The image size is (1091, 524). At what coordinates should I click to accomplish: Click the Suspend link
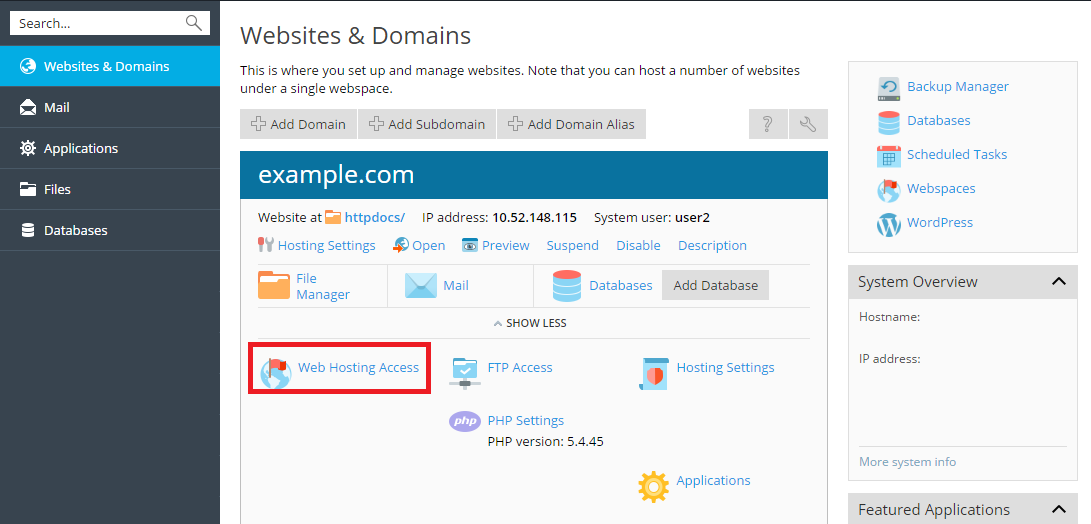pos(573,246)
